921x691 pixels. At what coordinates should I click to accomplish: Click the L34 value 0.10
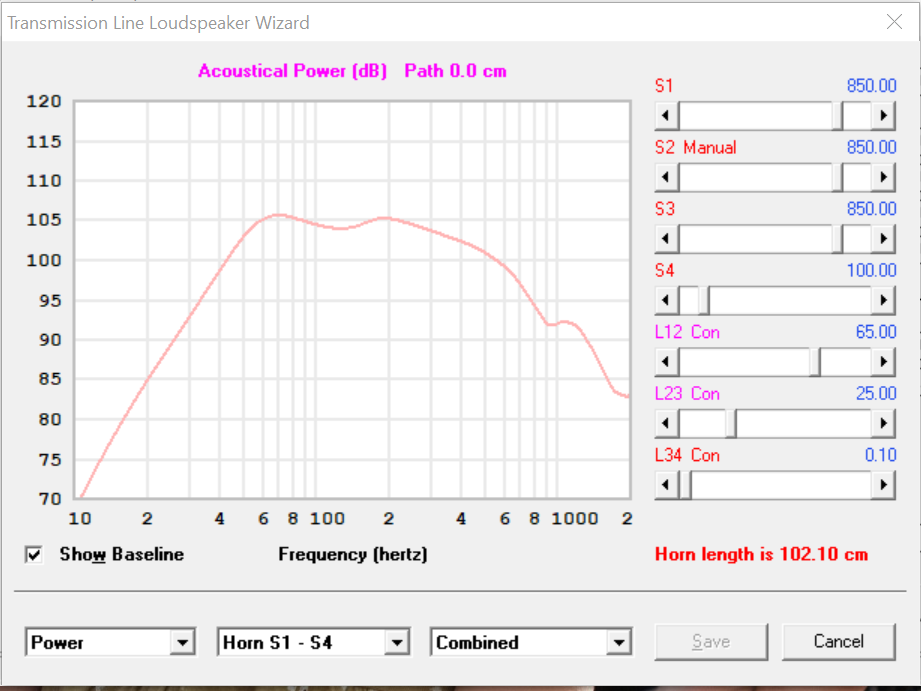(x=880, y=455)
